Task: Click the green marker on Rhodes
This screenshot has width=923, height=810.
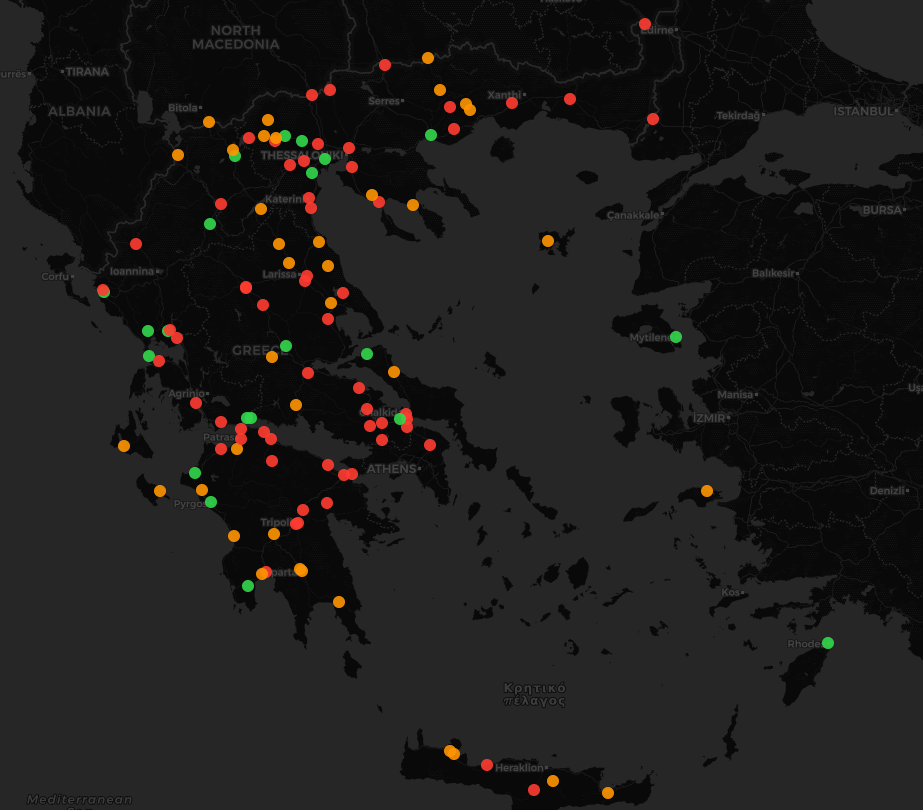Action: pos(827,643)
